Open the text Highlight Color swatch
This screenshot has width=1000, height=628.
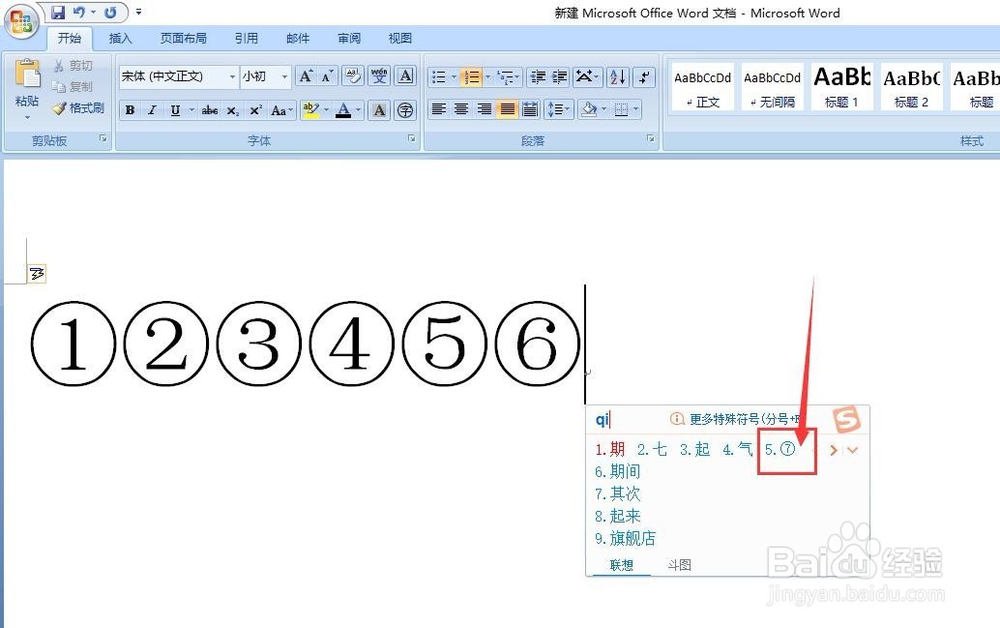coord(310,110)
